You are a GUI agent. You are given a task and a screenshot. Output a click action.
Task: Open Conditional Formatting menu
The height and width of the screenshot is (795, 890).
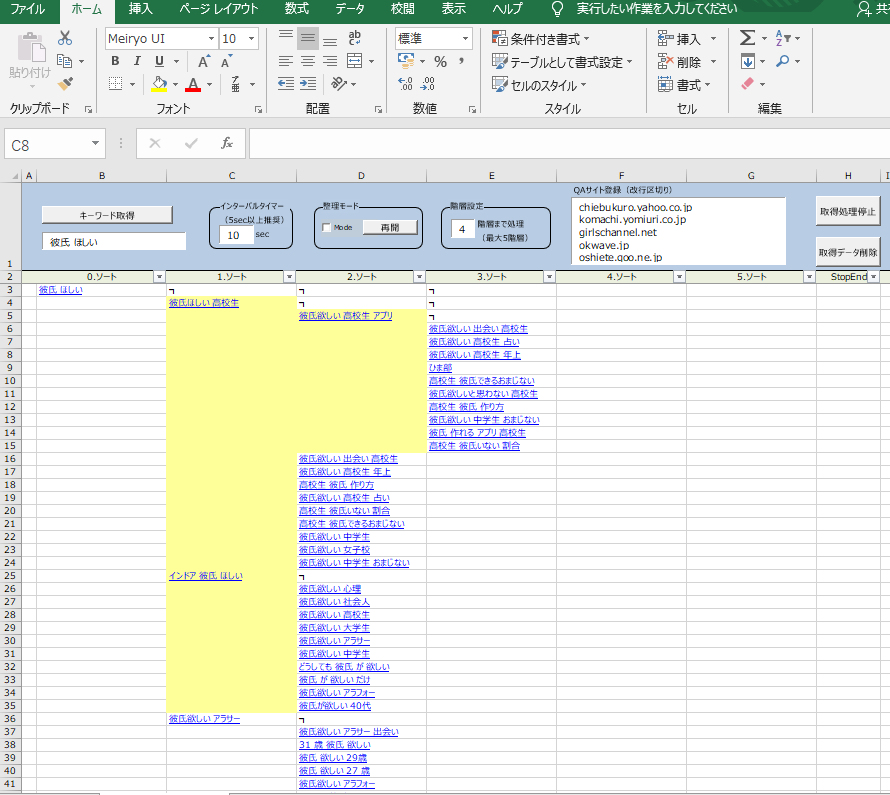tap(540, 39)
